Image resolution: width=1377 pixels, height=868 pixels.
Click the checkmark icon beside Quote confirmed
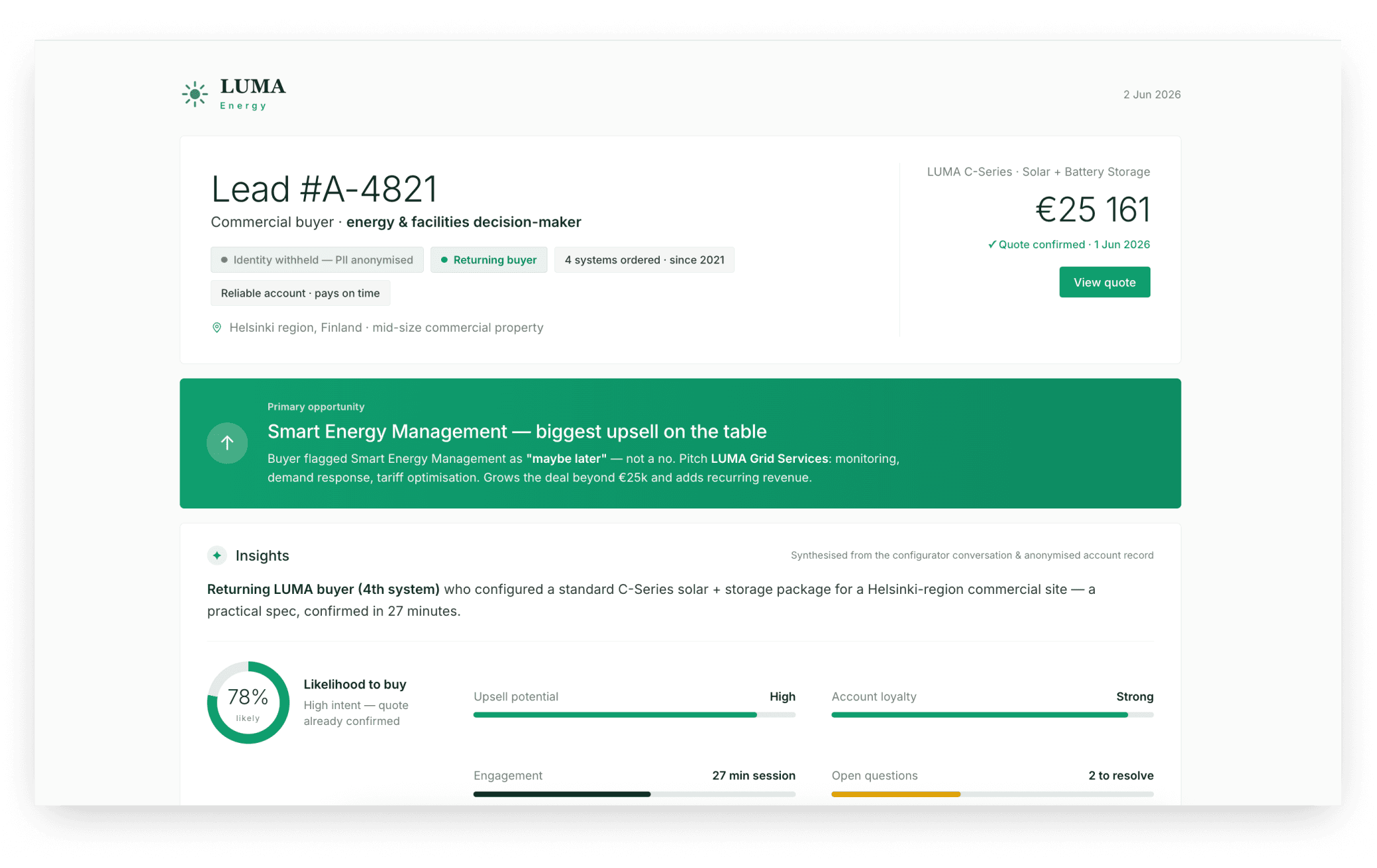(x=992, y=244)
